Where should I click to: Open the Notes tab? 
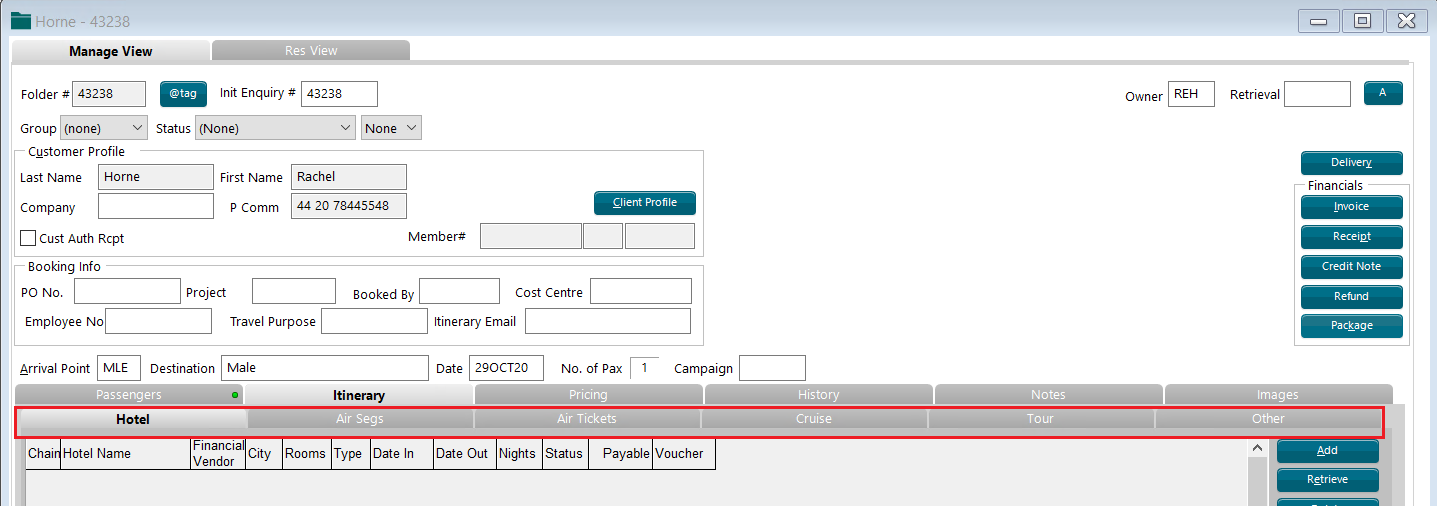pos(1048,395)
